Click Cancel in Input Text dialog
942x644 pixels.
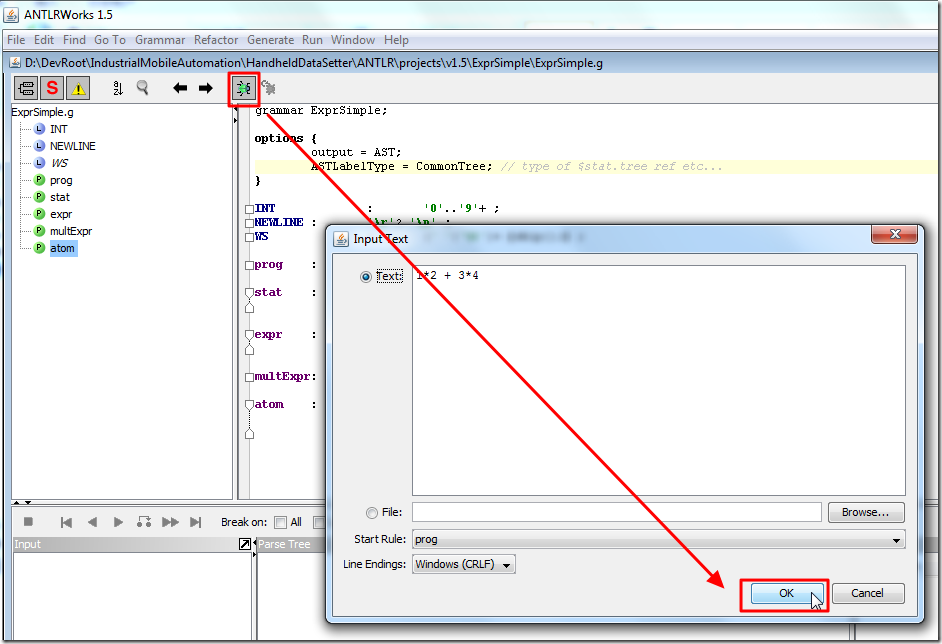[x=868, y=594]
